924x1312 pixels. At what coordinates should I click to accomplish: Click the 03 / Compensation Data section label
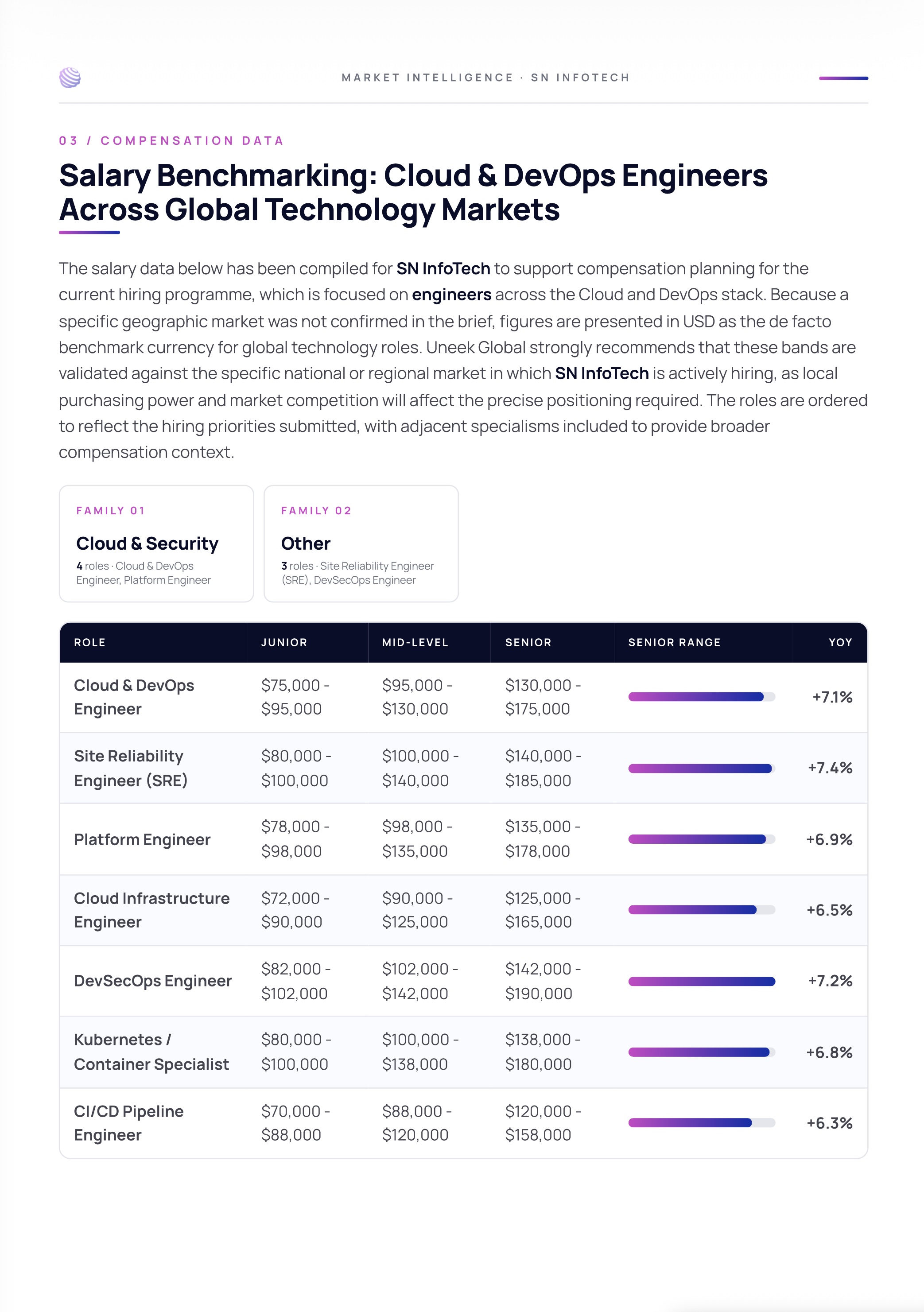click(171, 140)
